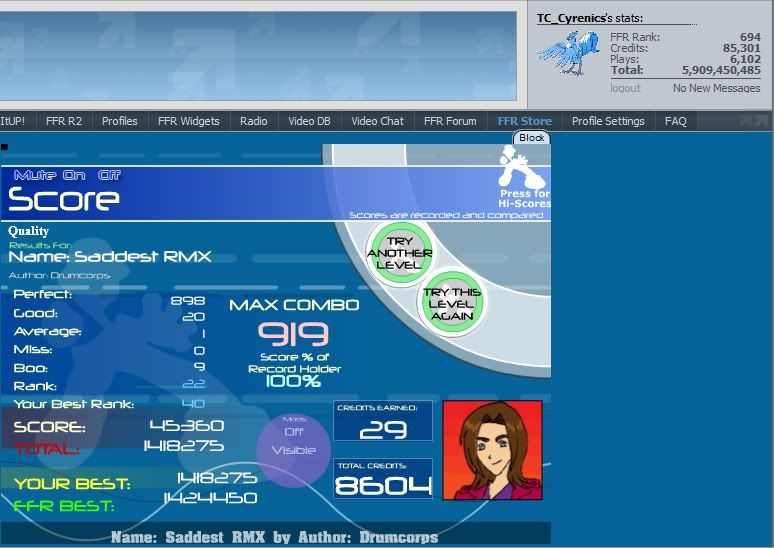Click the player character portrait

tap(492, 450)
